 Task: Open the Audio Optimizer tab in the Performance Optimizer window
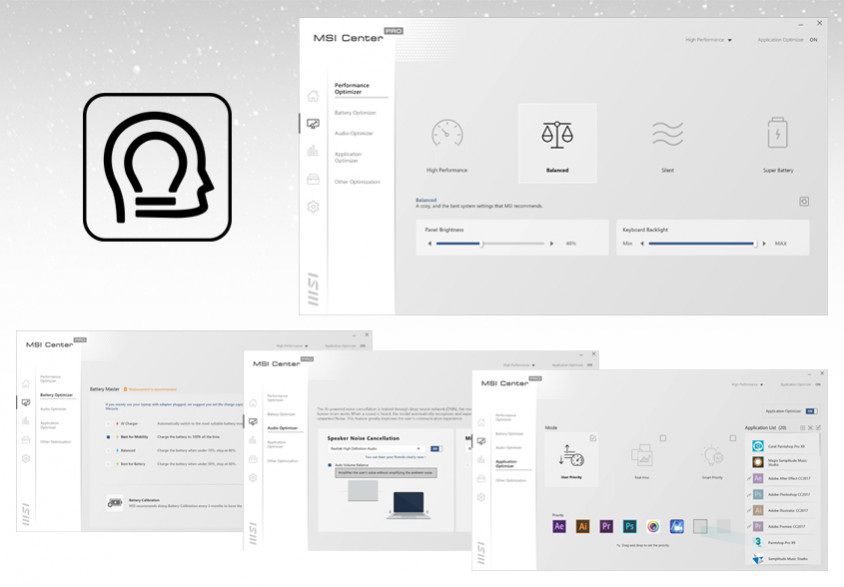354,133
